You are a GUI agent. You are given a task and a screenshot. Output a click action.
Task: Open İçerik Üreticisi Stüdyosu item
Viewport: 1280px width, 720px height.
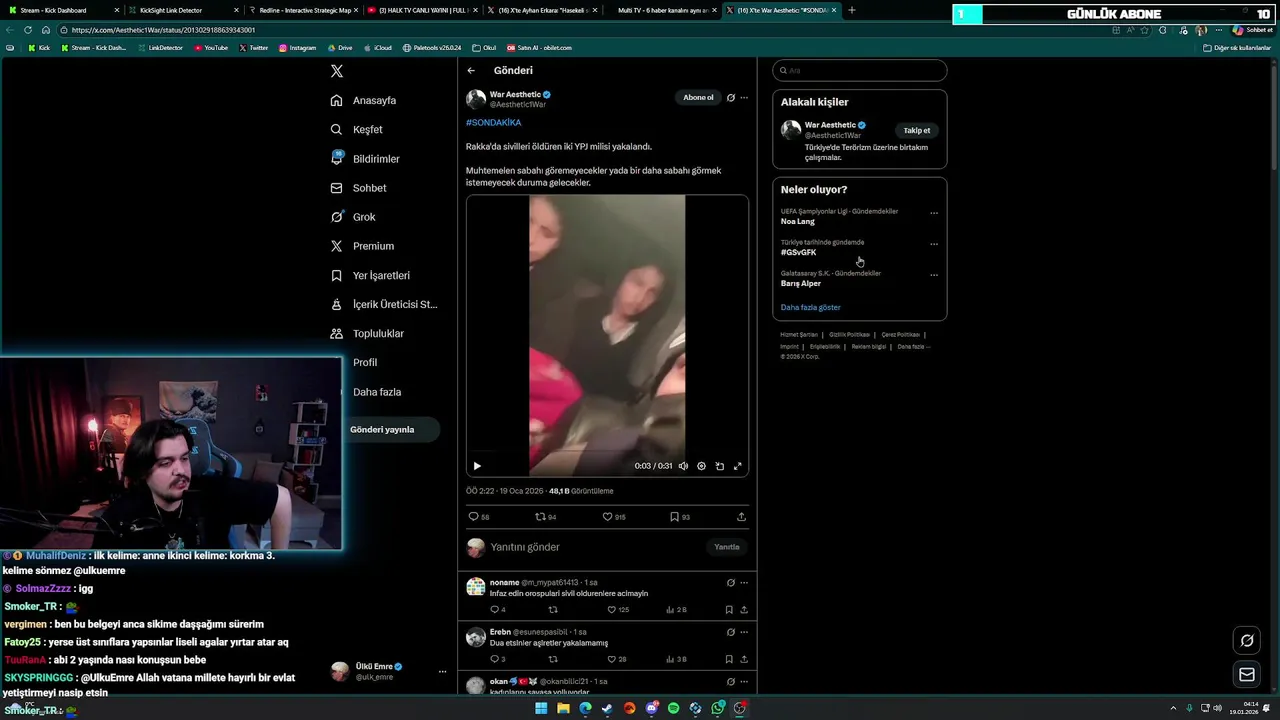click(x=384, y=304)
